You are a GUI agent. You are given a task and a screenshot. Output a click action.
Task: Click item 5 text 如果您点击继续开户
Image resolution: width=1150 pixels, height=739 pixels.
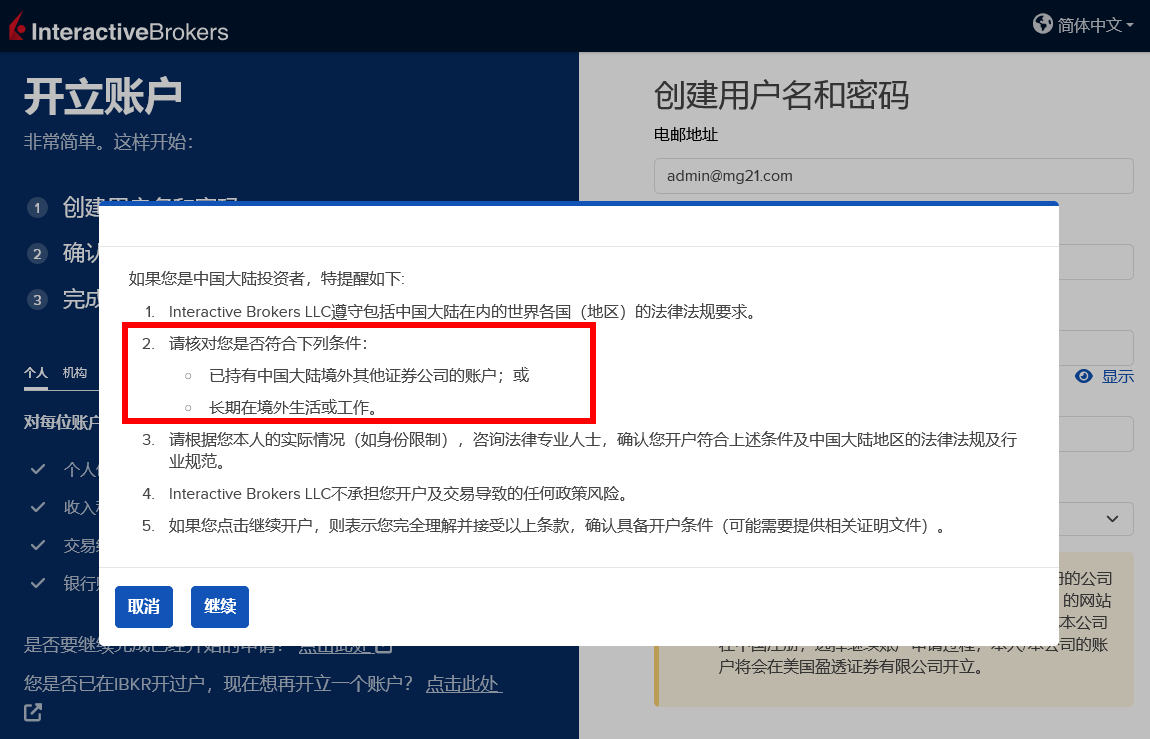pyautogui.click(x=558, y=526)
